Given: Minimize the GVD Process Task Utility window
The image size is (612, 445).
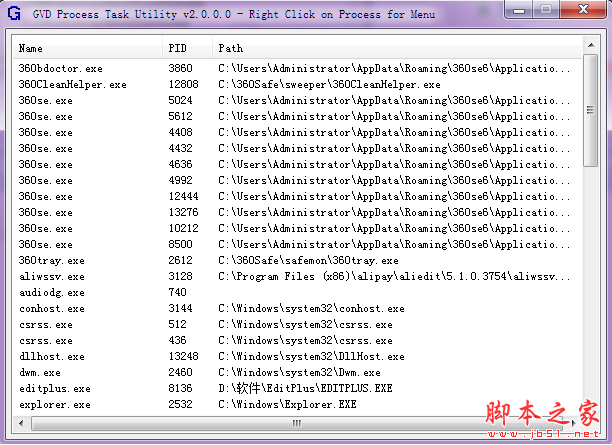Looking at the screenshot, I should tap(519, 9).
